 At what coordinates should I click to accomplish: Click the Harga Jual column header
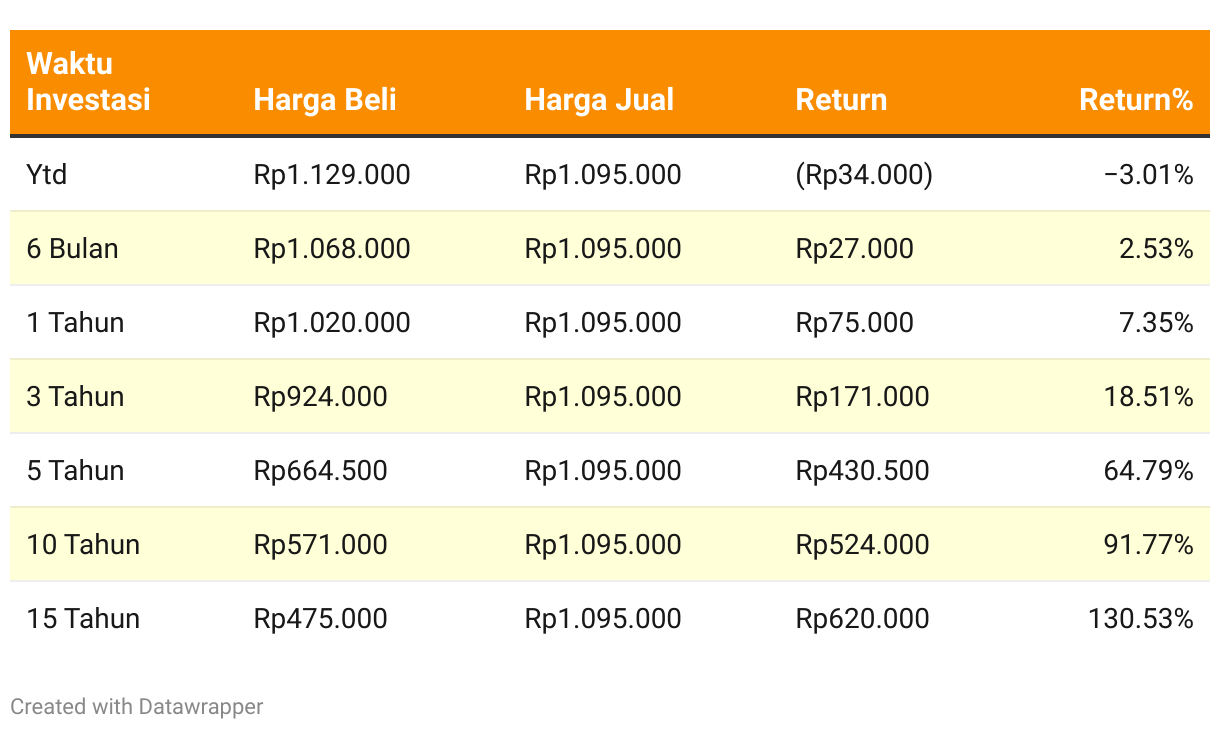(599, 100)
